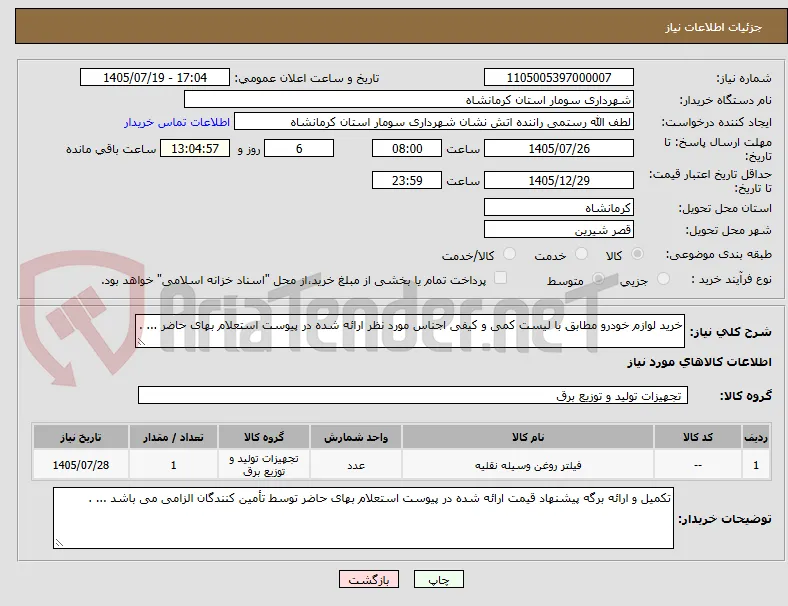Click the بازگشت (back) button
The image size is (788, 606).
click(369, 579)
